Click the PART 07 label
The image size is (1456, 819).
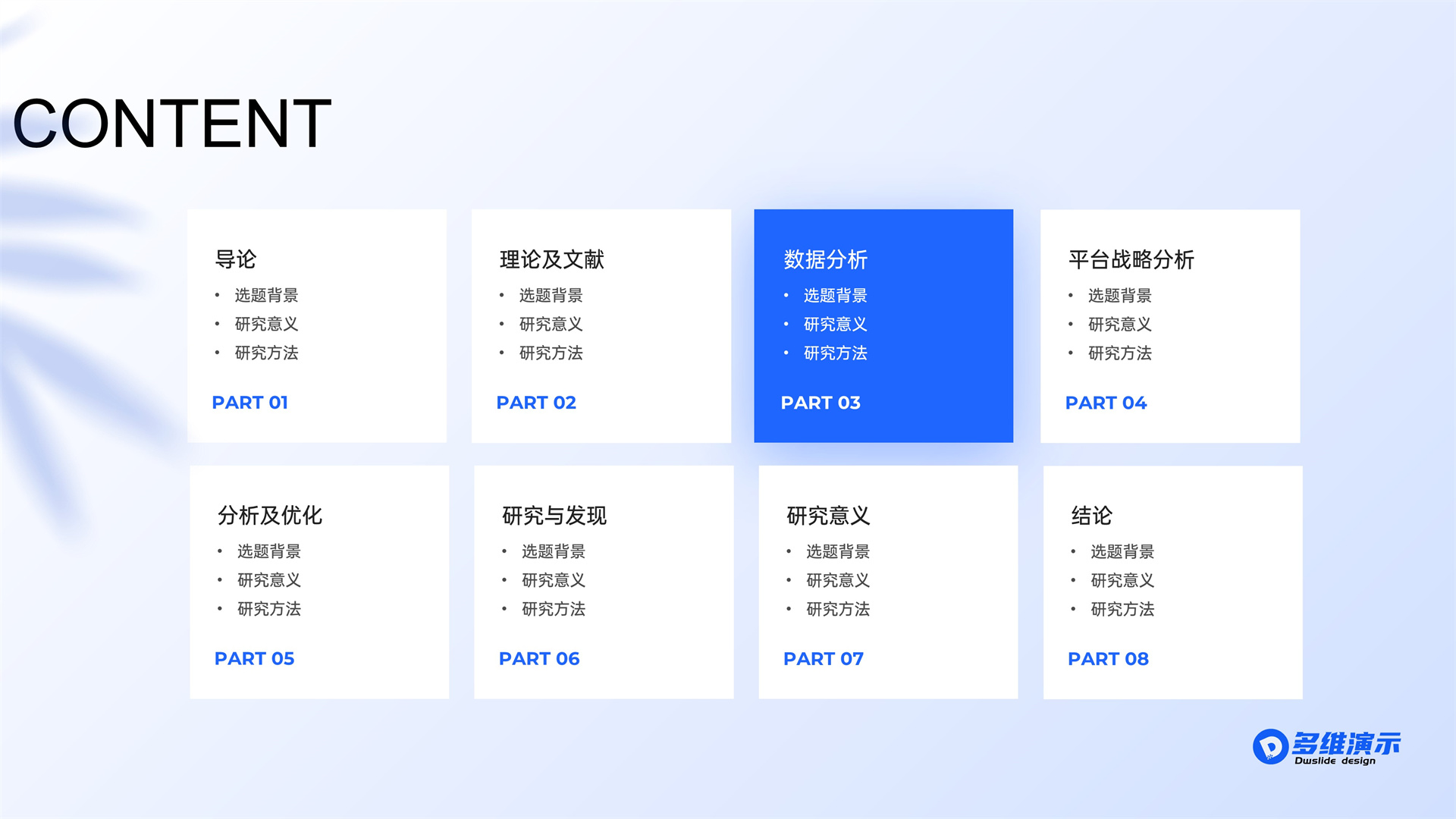(x=824, y=658)
